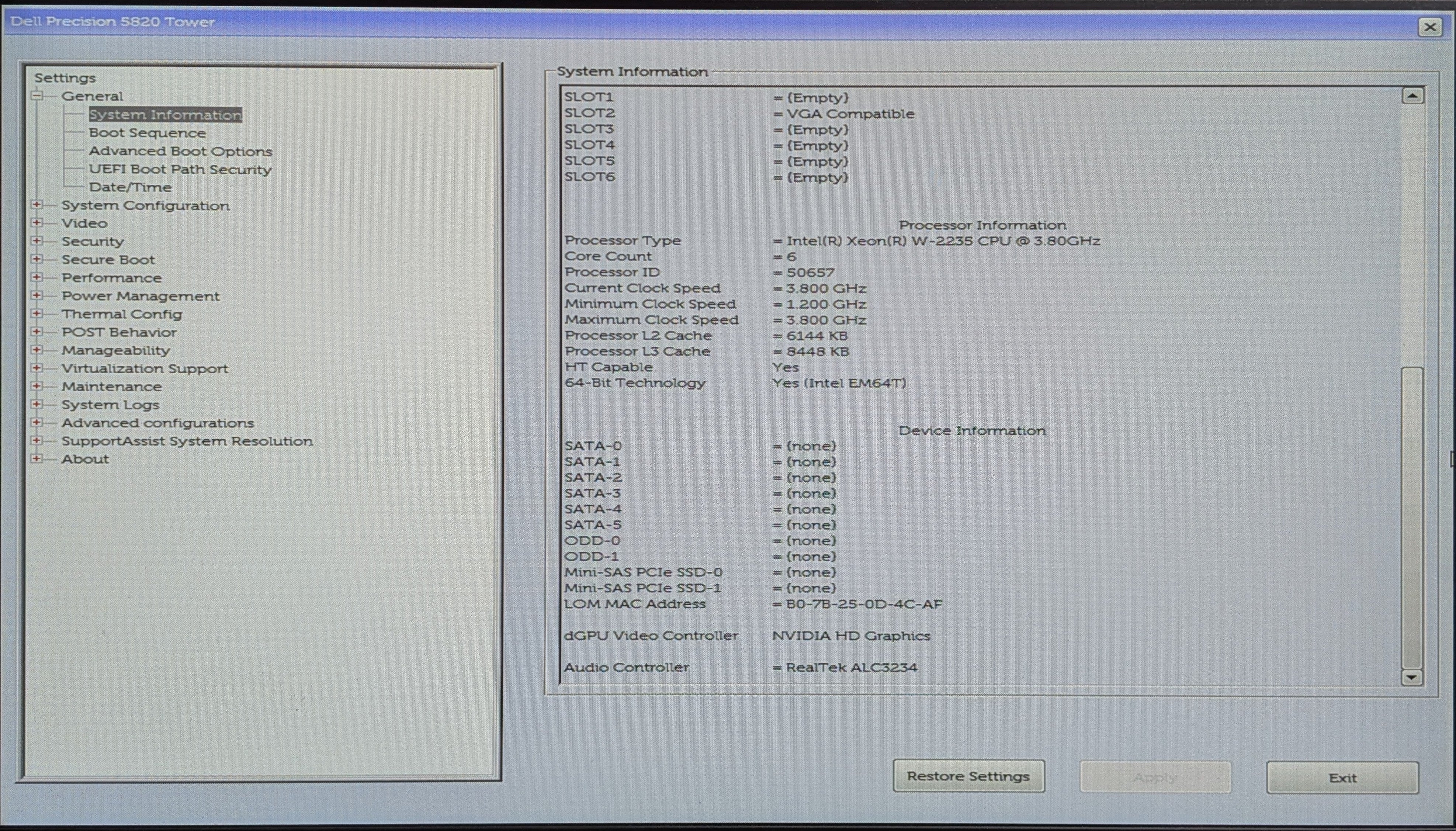Select the General label
Screen dimensions: 1456x831
tap(92, 96)
